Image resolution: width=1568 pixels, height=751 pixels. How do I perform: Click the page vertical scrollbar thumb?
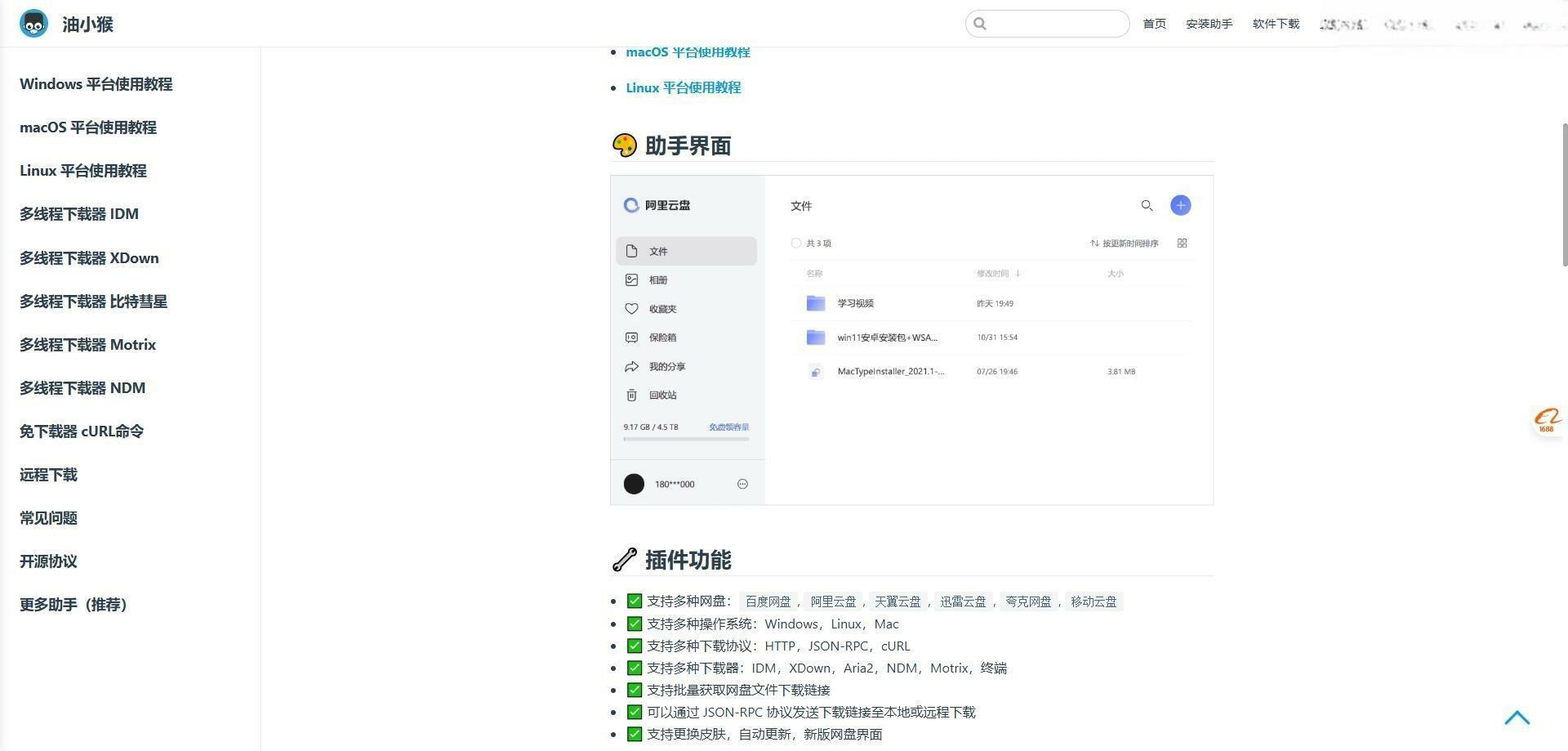click(1565, 194)
